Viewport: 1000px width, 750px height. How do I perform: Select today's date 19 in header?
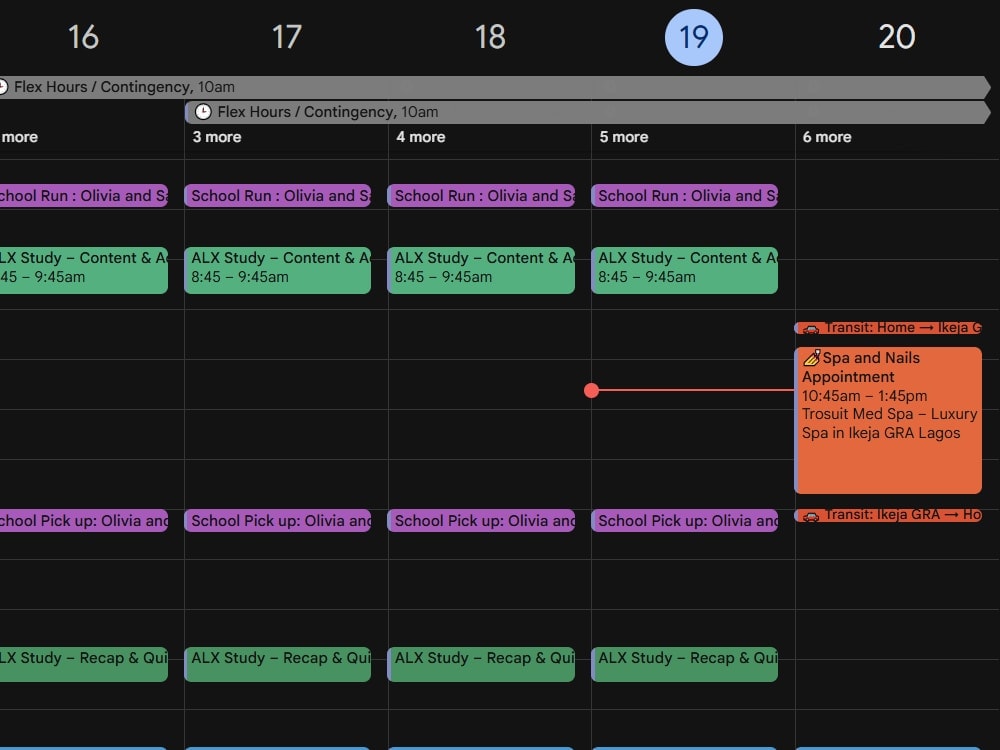(x=694, y=37)
